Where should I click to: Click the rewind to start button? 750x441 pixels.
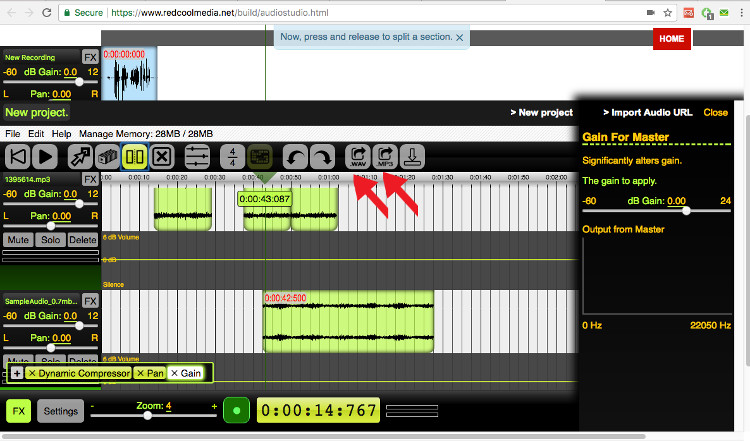point(18,155)
